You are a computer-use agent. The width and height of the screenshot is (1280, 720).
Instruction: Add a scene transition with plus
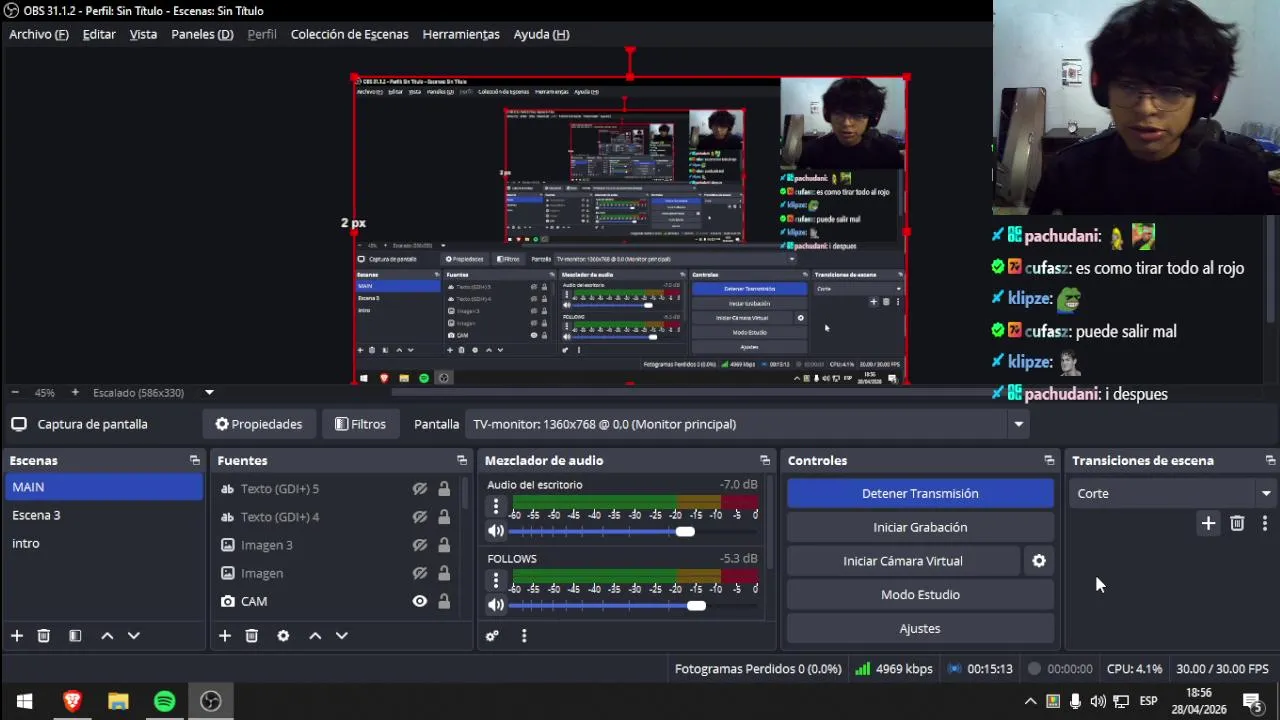tap(1208, 523)
